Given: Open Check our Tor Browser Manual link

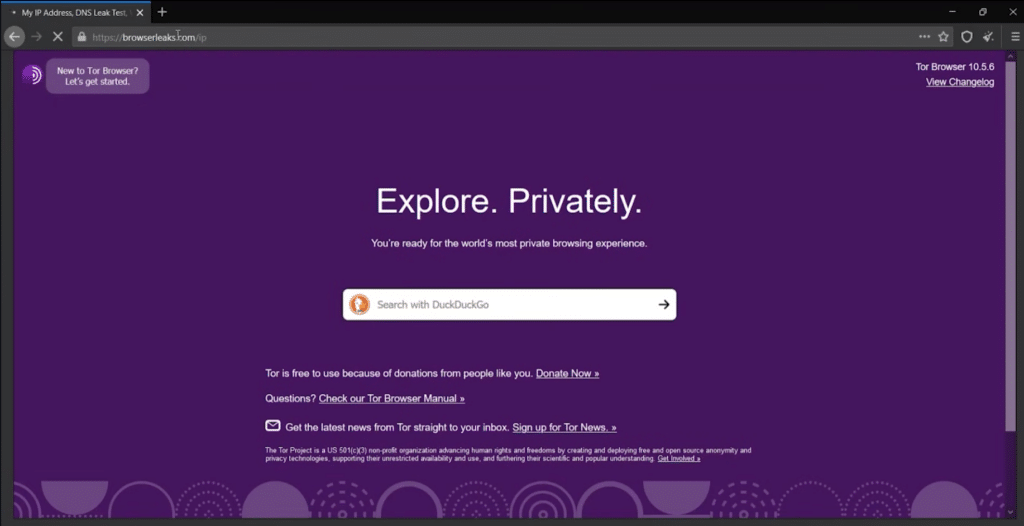Looking at the screenshot, I should click(392, 398).
